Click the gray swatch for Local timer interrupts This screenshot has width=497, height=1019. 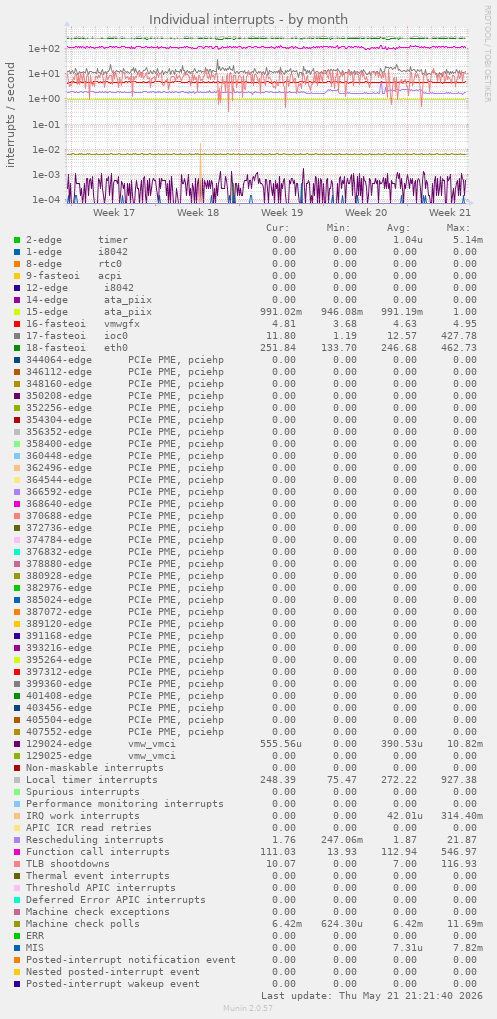17,780
